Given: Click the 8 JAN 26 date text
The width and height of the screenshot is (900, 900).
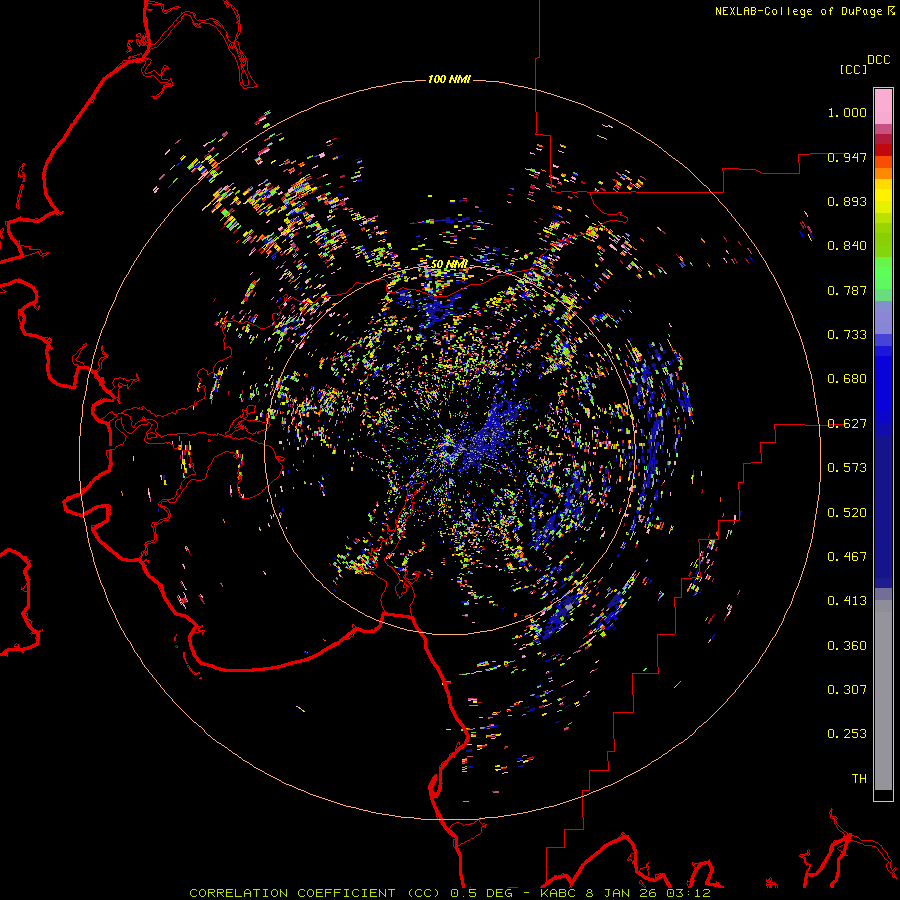Looking at the screenshot, I should (621, 893).
